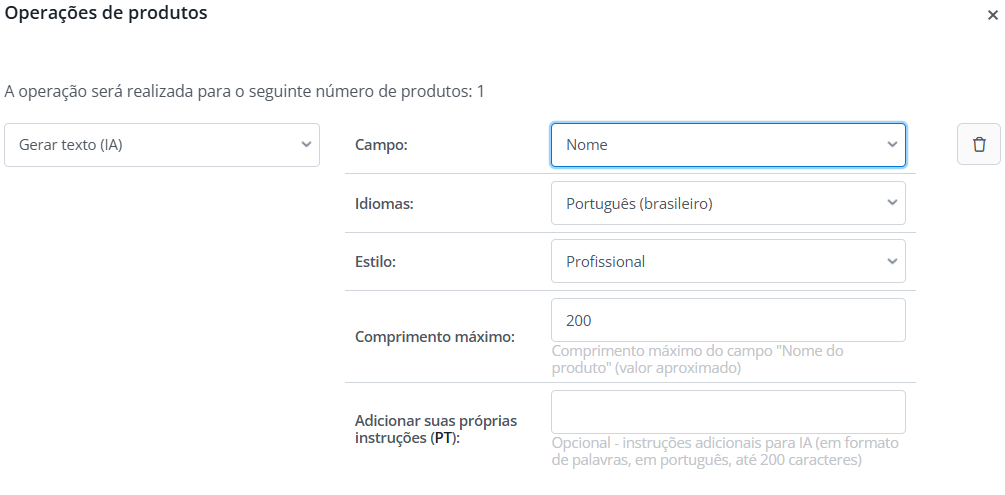Image resolution: width=1005 pixels, height=495 pixels.
Task: Click the Comprimento máximo: label
Action: click(x=434, y=336)
